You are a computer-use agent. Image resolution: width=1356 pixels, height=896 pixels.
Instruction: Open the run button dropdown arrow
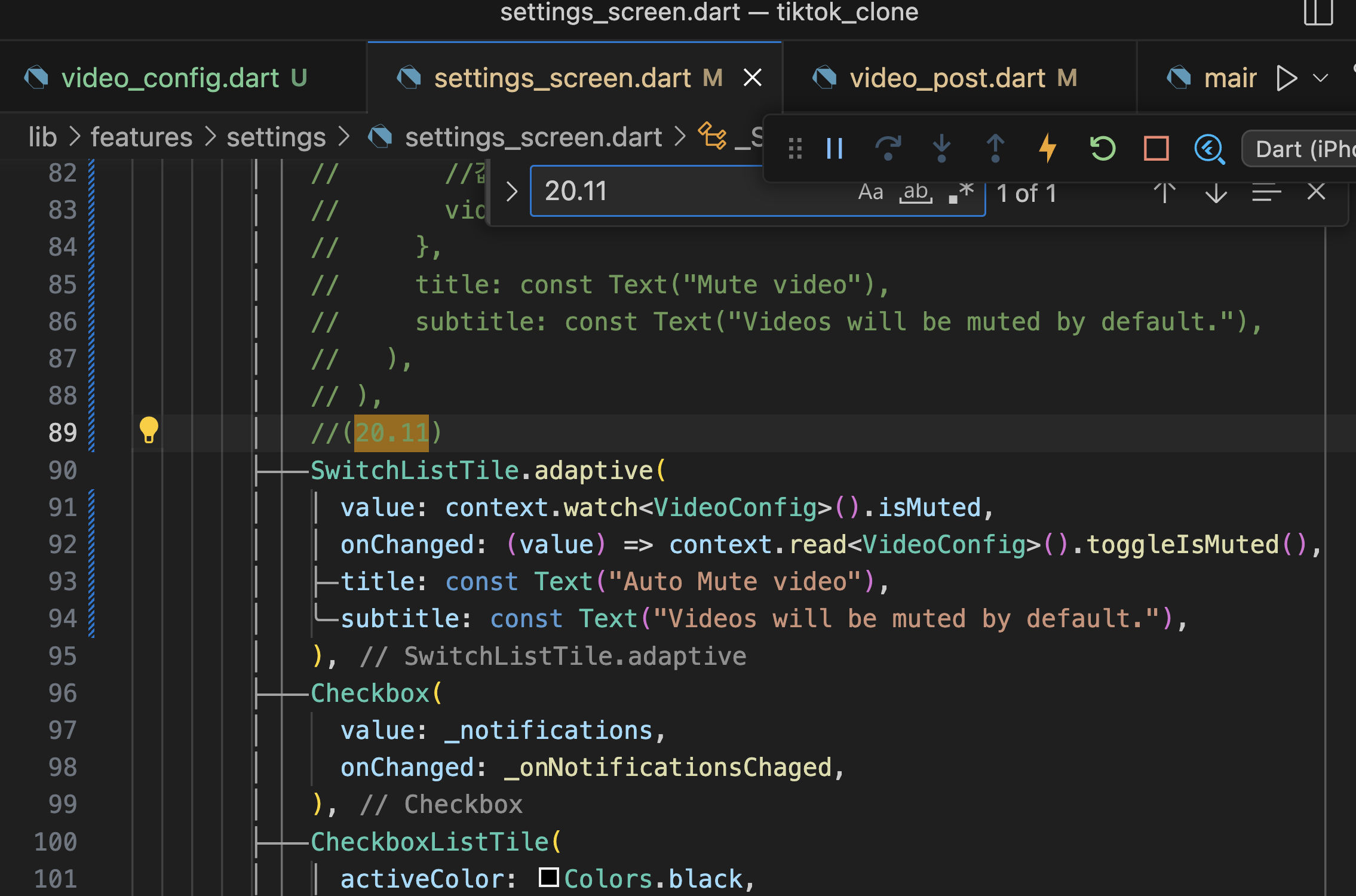1321,78
